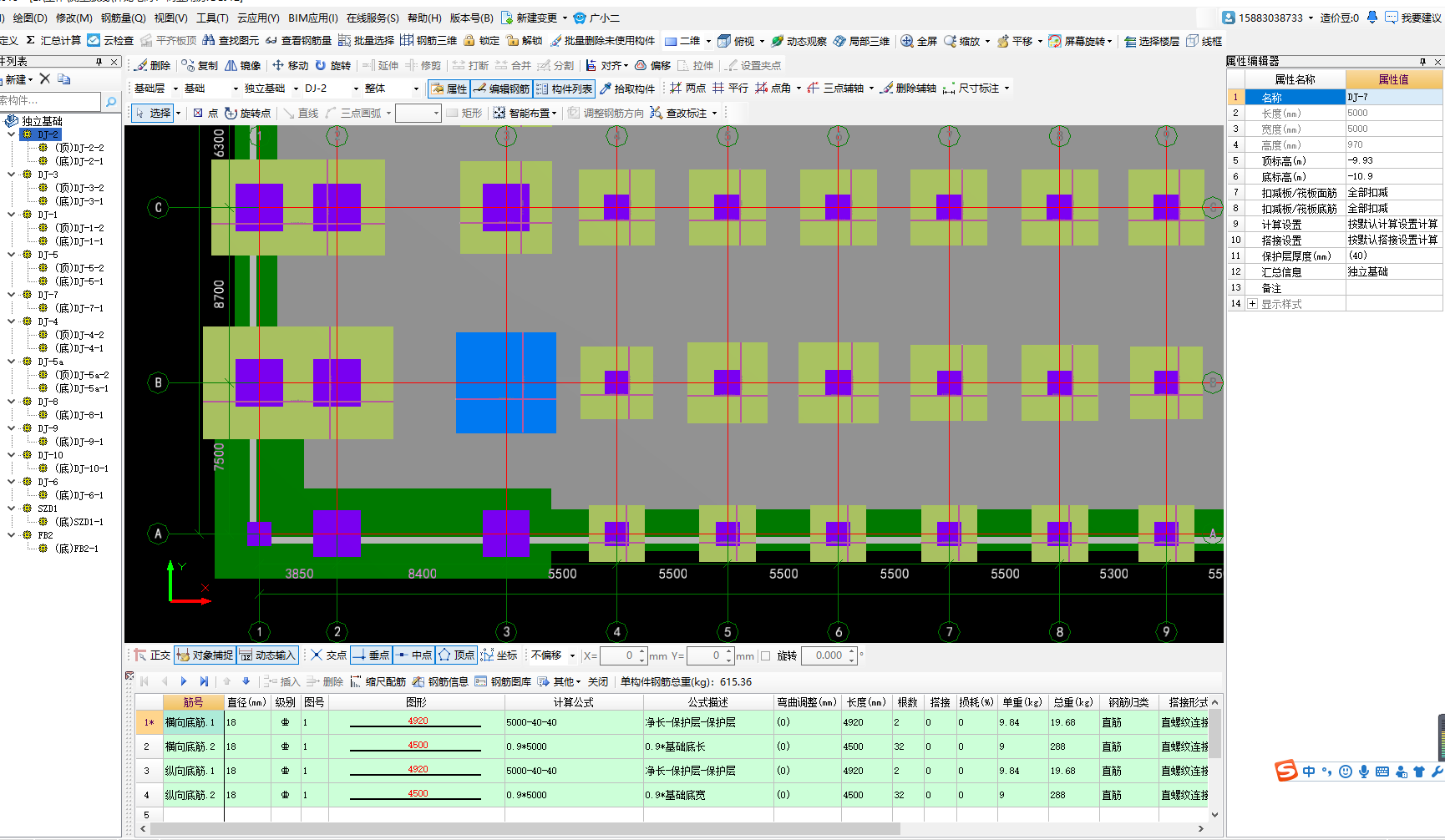The height and width of the screenshot is (840, 1445).
Task: Toggle the 旋转 checkbox in snap bar
Action: [x=766, y=655]
